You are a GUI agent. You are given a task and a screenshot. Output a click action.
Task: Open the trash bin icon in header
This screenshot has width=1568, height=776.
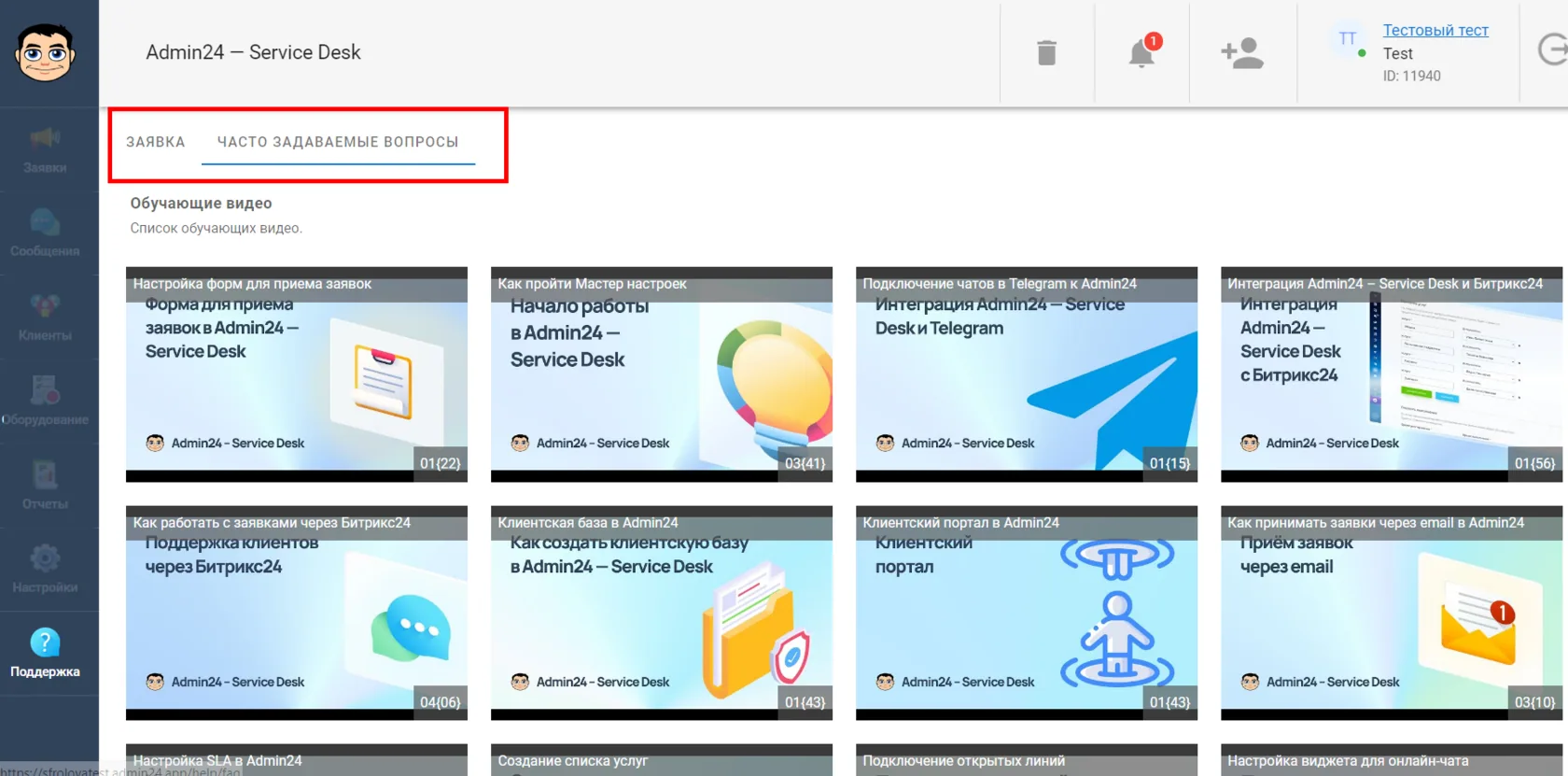point(1047,53)
